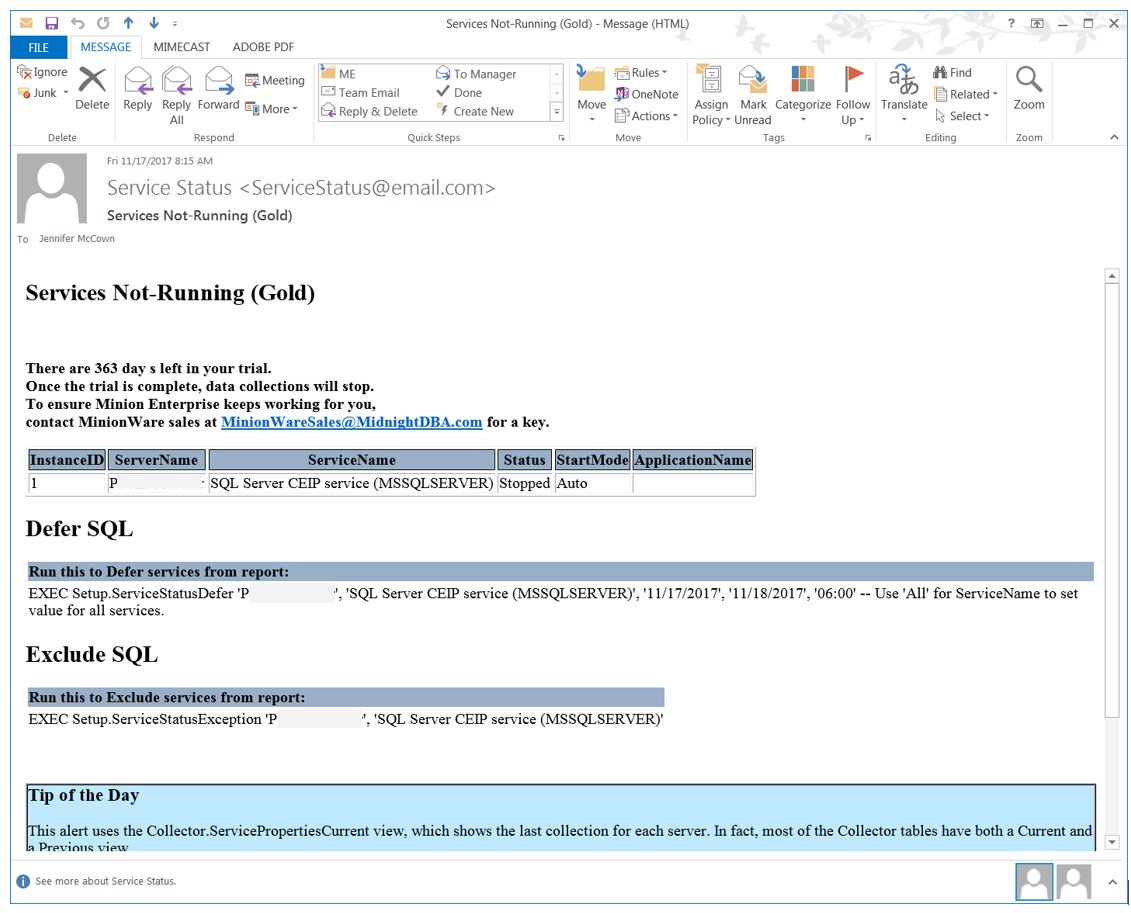Find text in this message
Screen dimensions: 1131x913
click(952, 72)
